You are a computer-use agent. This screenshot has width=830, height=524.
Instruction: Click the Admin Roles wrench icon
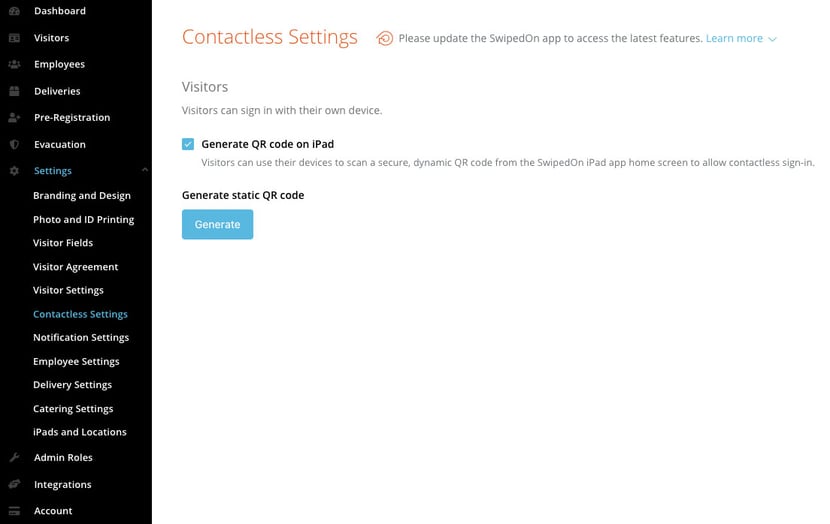click(x=14, y=457)
